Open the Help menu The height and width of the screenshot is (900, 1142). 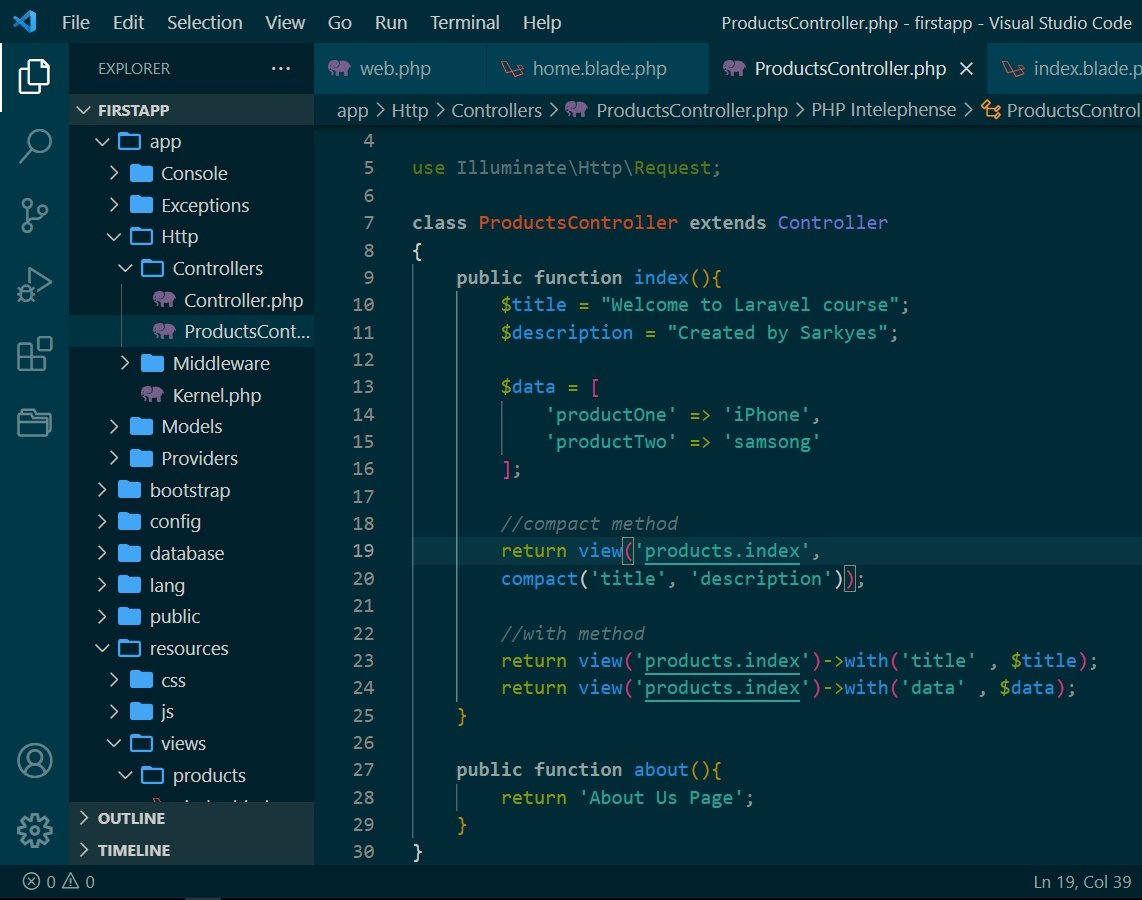point(542,23)
